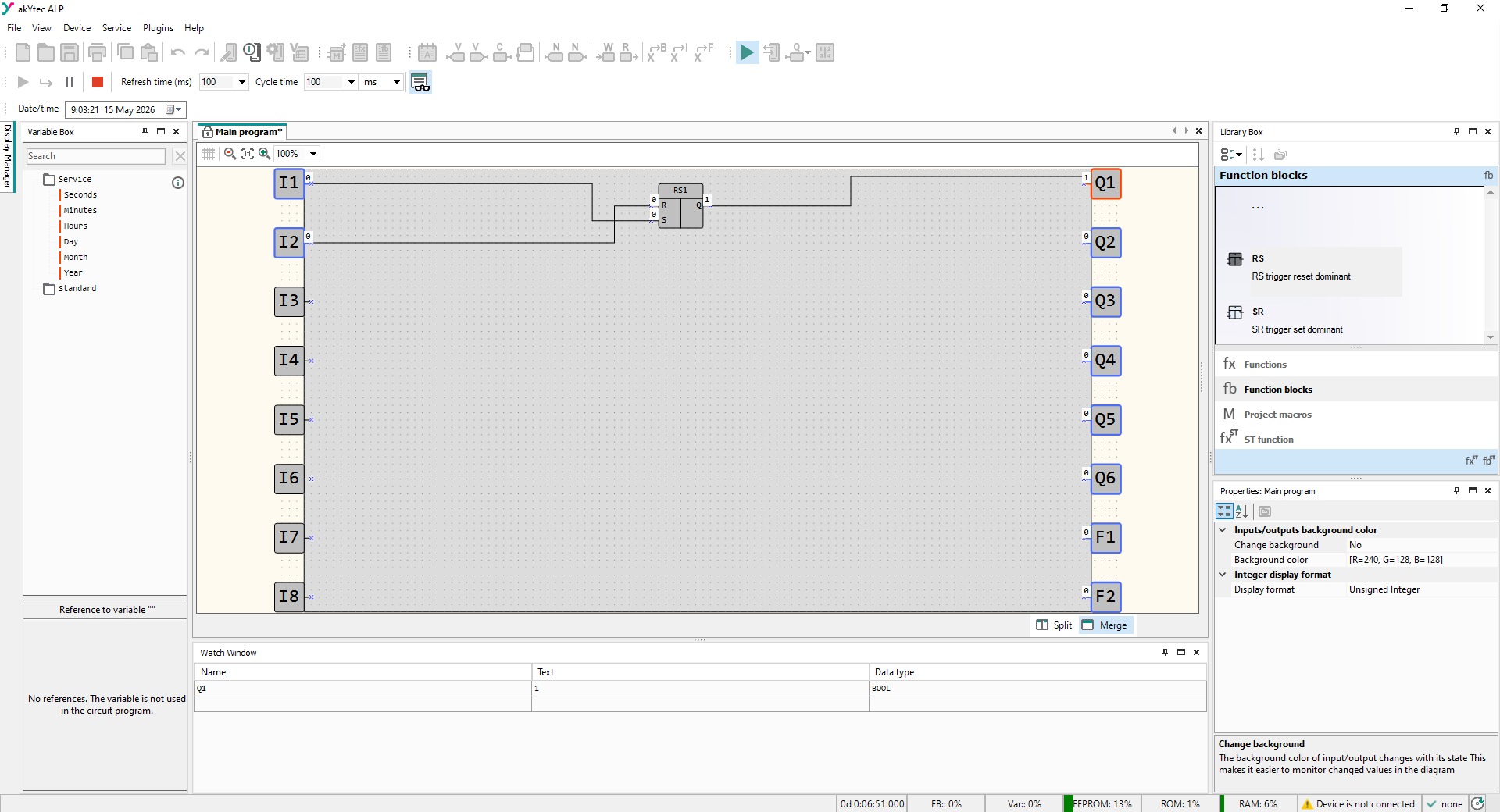Switch to ST function library category
This screenshot has height=812, width=1500.
pos(1355,440)
